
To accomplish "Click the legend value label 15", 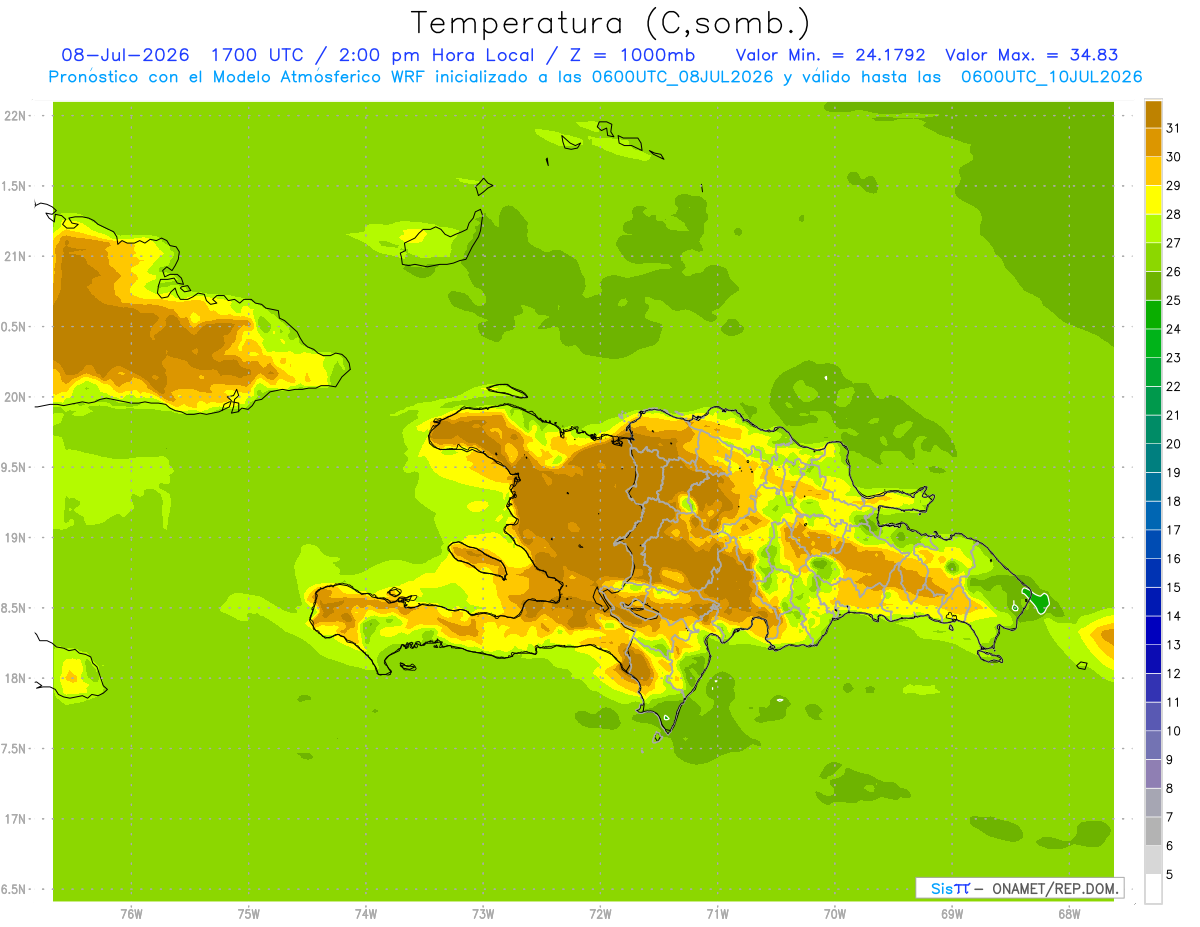I will point(1173,587).
